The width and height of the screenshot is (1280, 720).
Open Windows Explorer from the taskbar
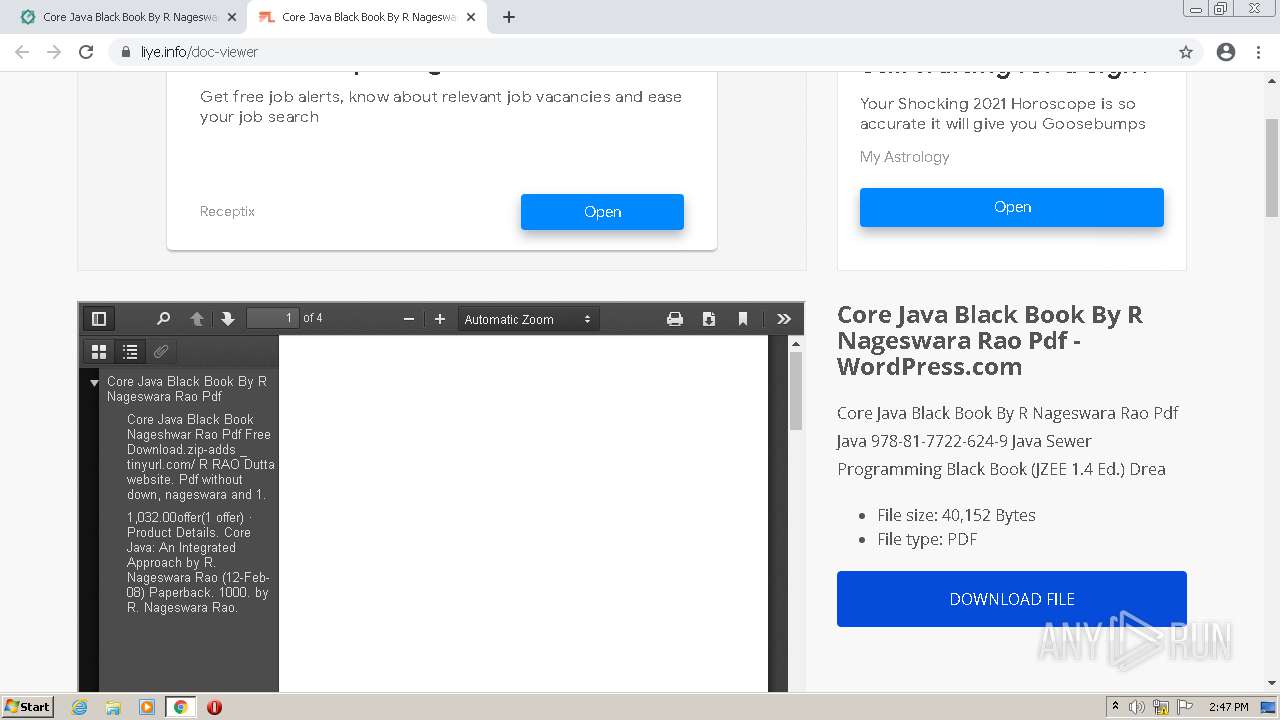(113, 707)
